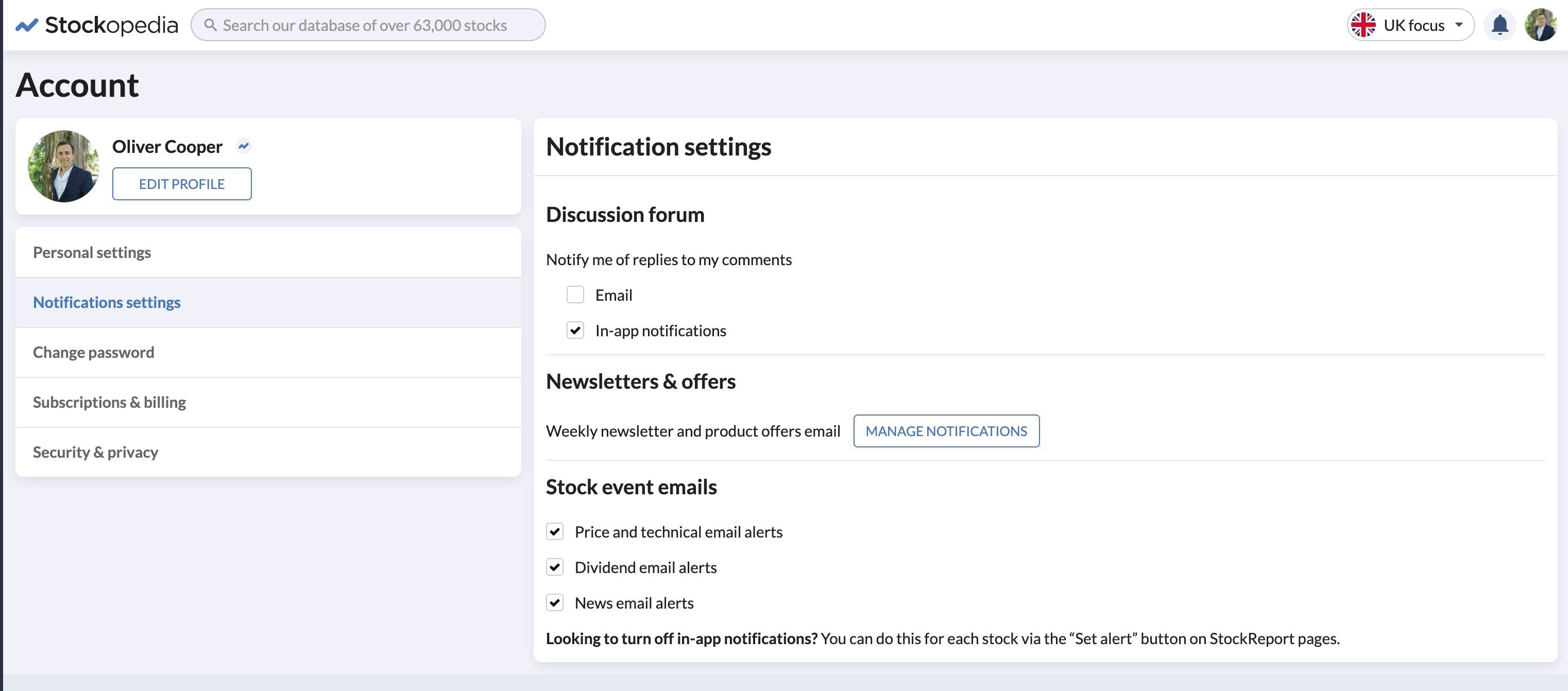Click the Stockopedia logo icon
Image resolution: width=1568 pixels, height=691 pixels.
click(27, 26)
